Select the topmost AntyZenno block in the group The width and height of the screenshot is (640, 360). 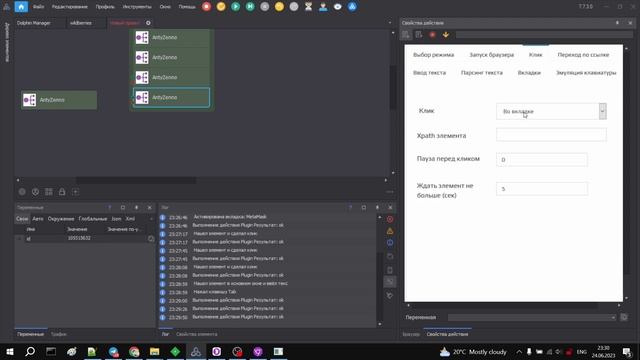tap(171, 37)
